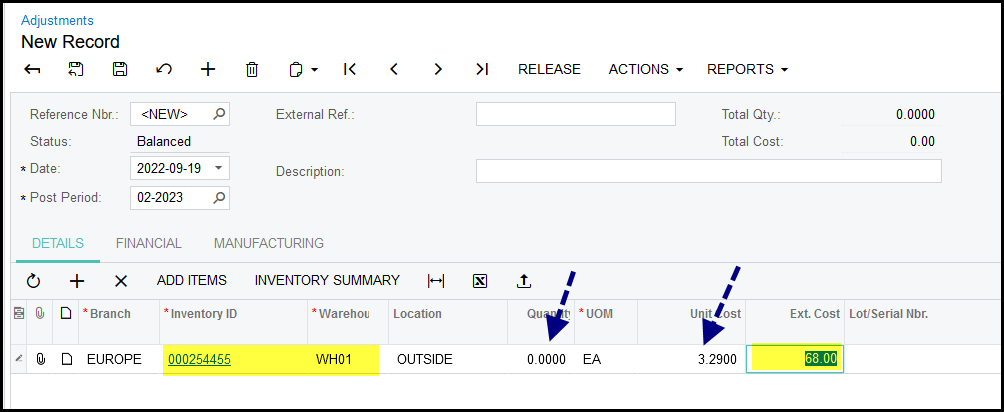This screenshot has width=1004, height=412.
Task: Click the Delete trash can icon
Action: [x=252, y=69]
